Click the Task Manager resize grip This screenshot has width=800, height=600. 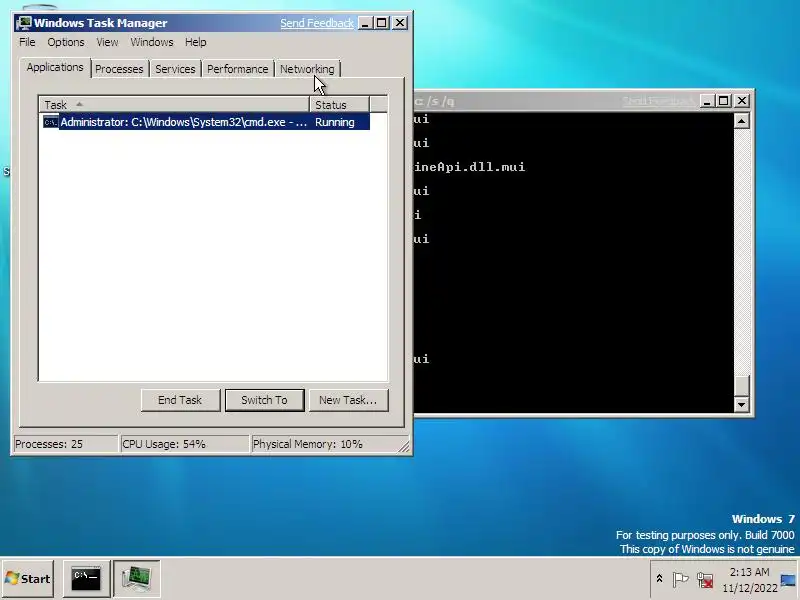(404, 446)
